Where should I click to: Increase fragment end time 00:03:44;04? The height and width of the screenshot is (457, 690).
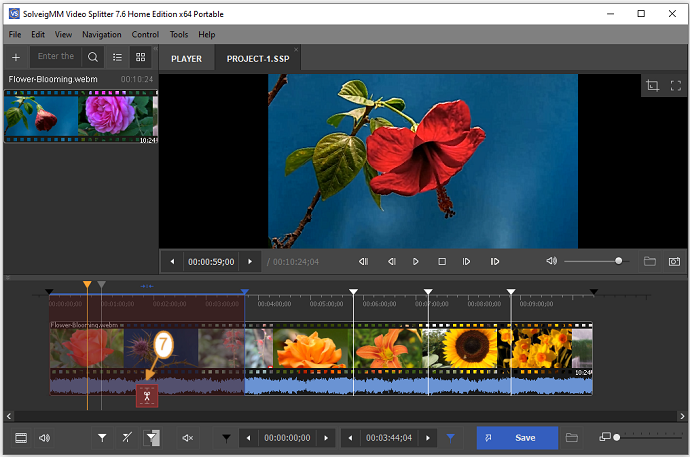428,438
